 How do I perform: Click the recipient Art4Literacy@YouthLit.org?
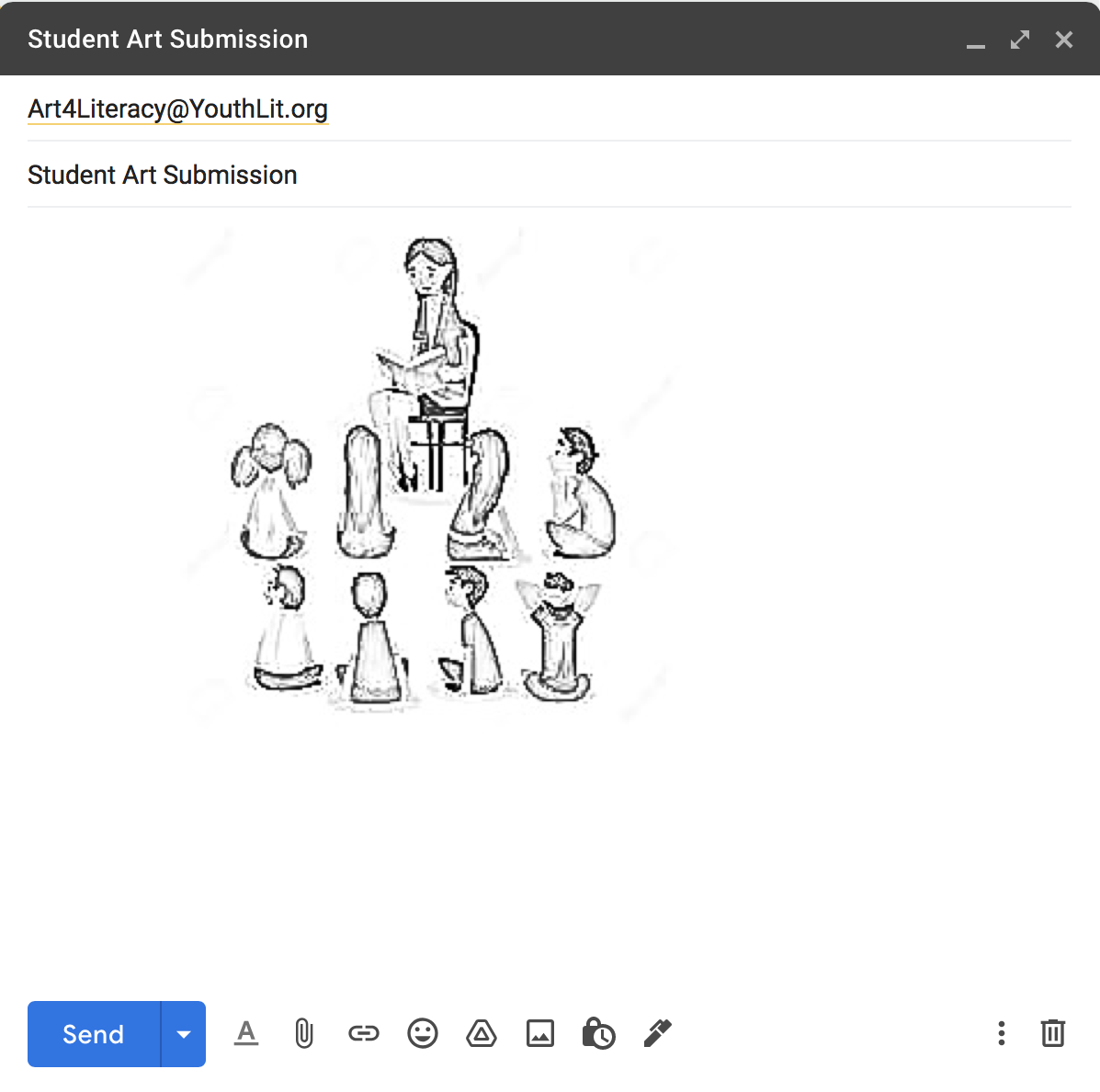pos(177,109)
